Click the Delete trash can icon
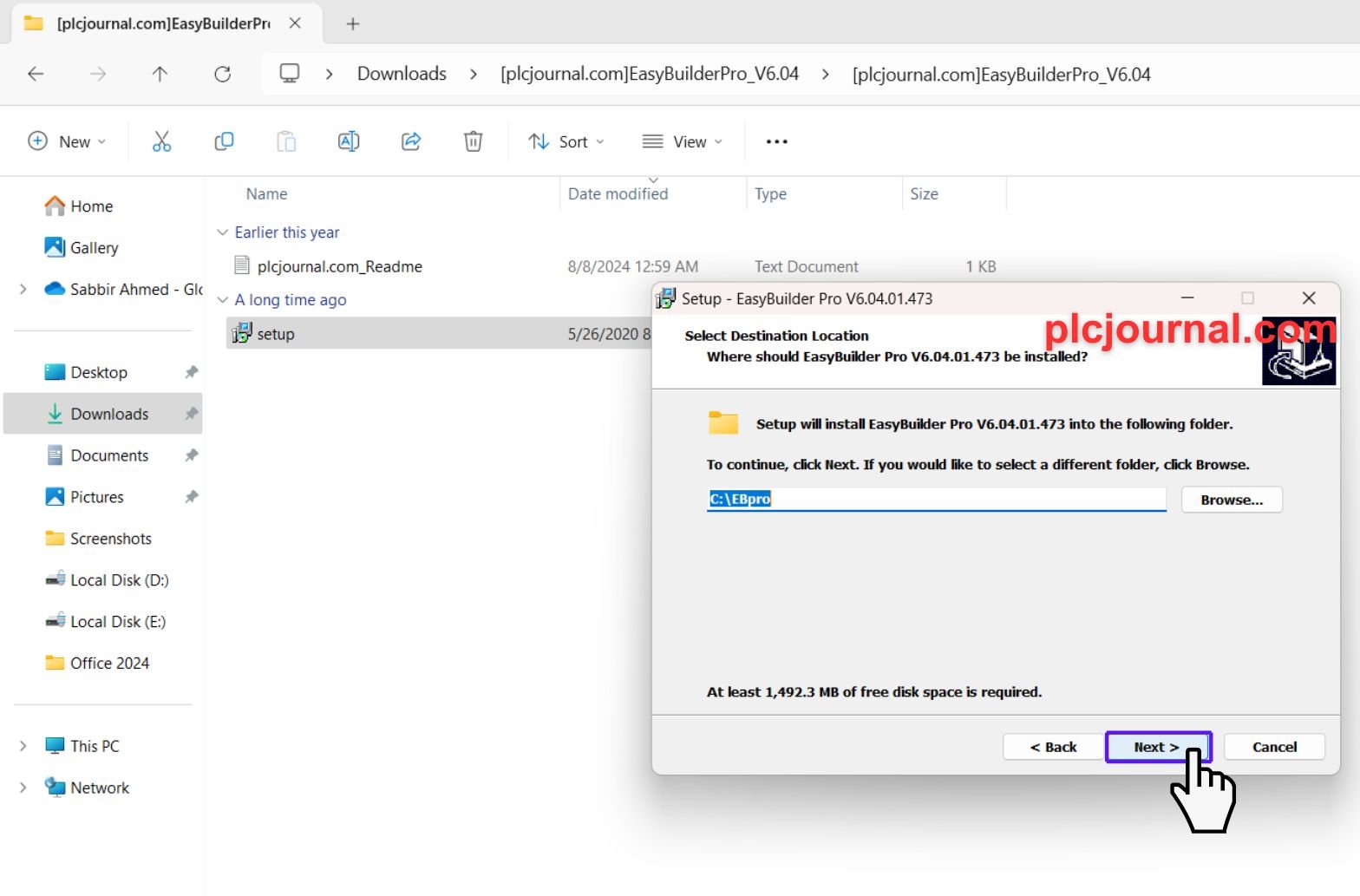The width and height of the screenshot is (1360, 896). point(473,141)
